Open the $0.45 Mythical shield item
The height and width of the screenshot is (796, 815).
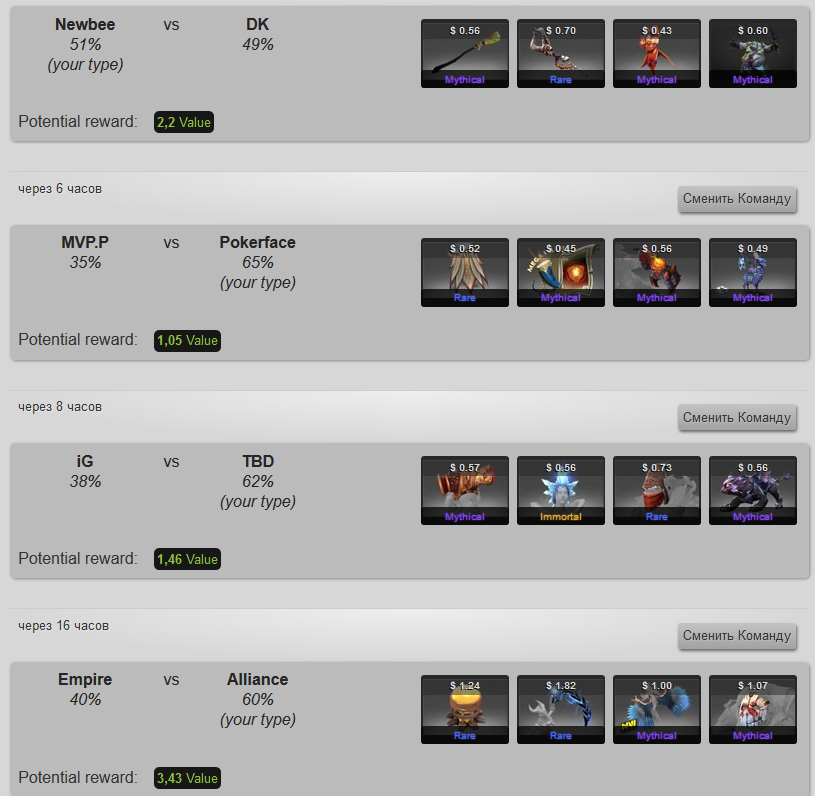point(561,272)
